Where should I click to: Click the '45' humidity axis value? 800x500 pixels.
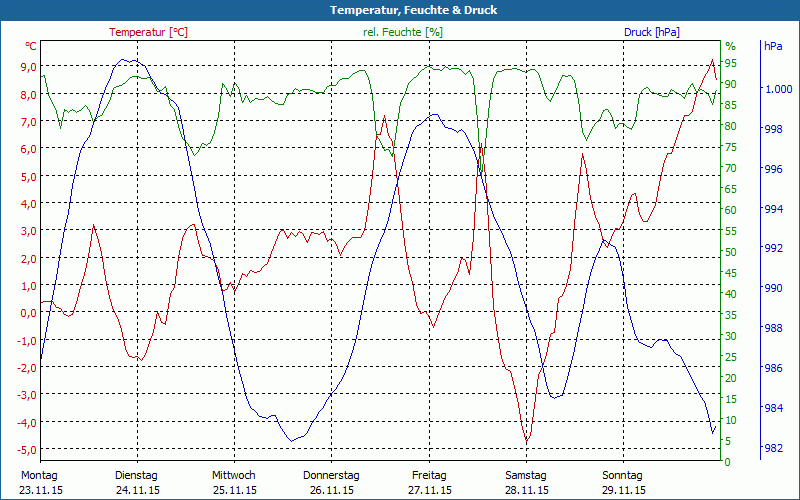click(731, 273)
